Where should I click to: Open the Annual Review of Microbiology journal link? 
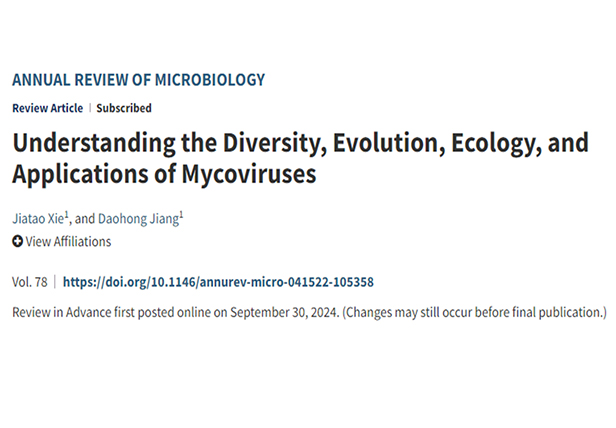coord(138,80)
